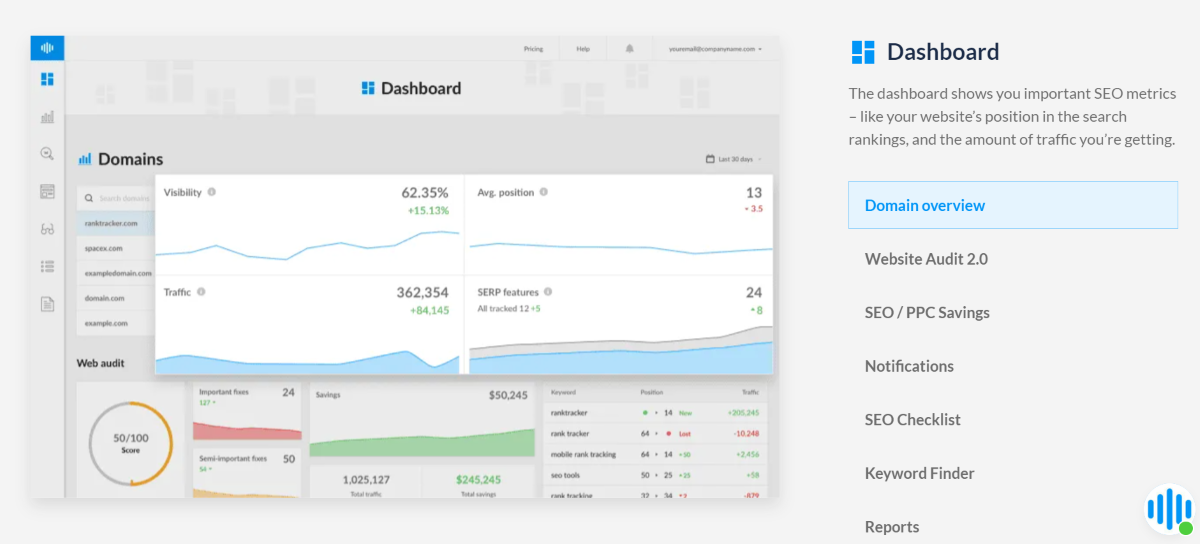The height and width of the screenshot is (544, 1200).
Task: Click the notification bell in the top bar
Action: (630, 48)
